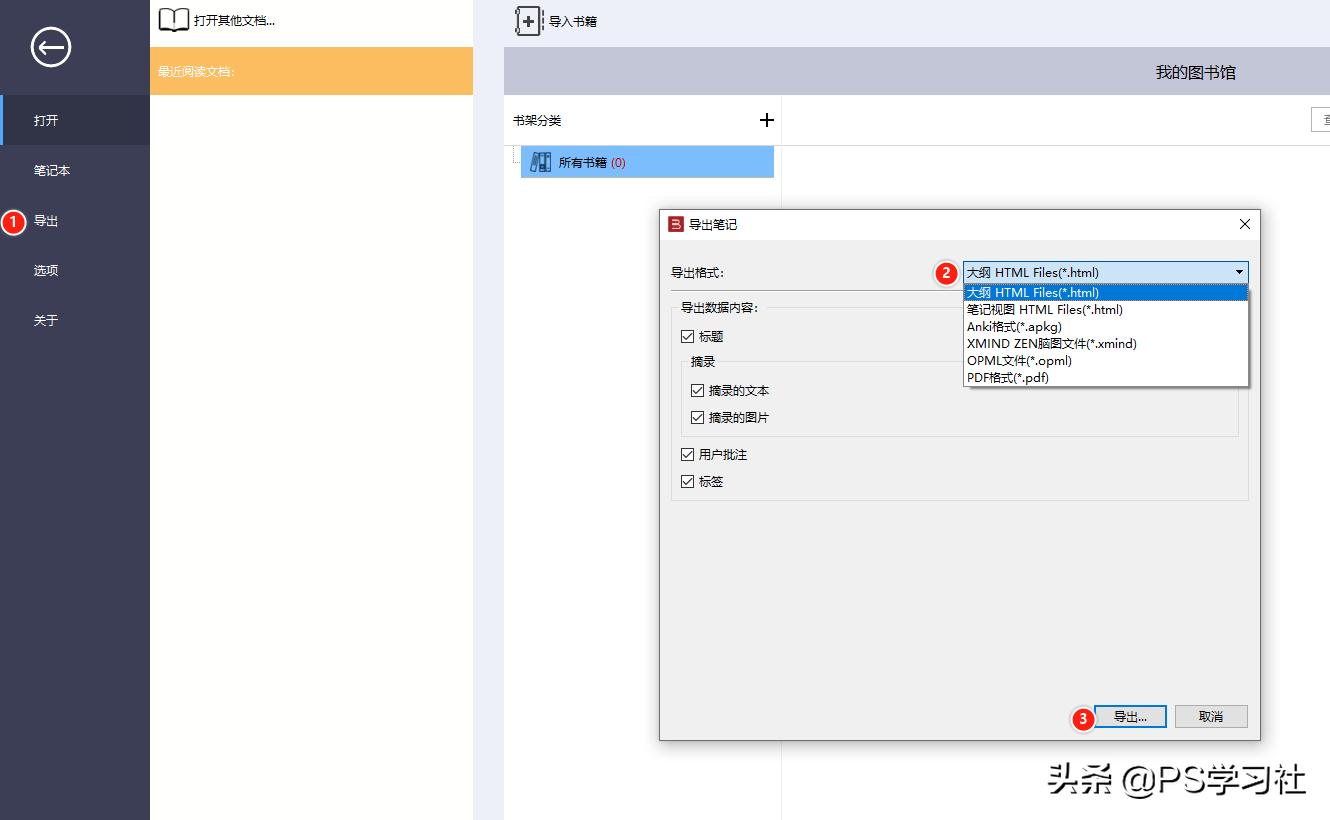Uncheck the 摘录的文本 checkbox
The image size is (1330, 820).
click(x=697, y=391)
